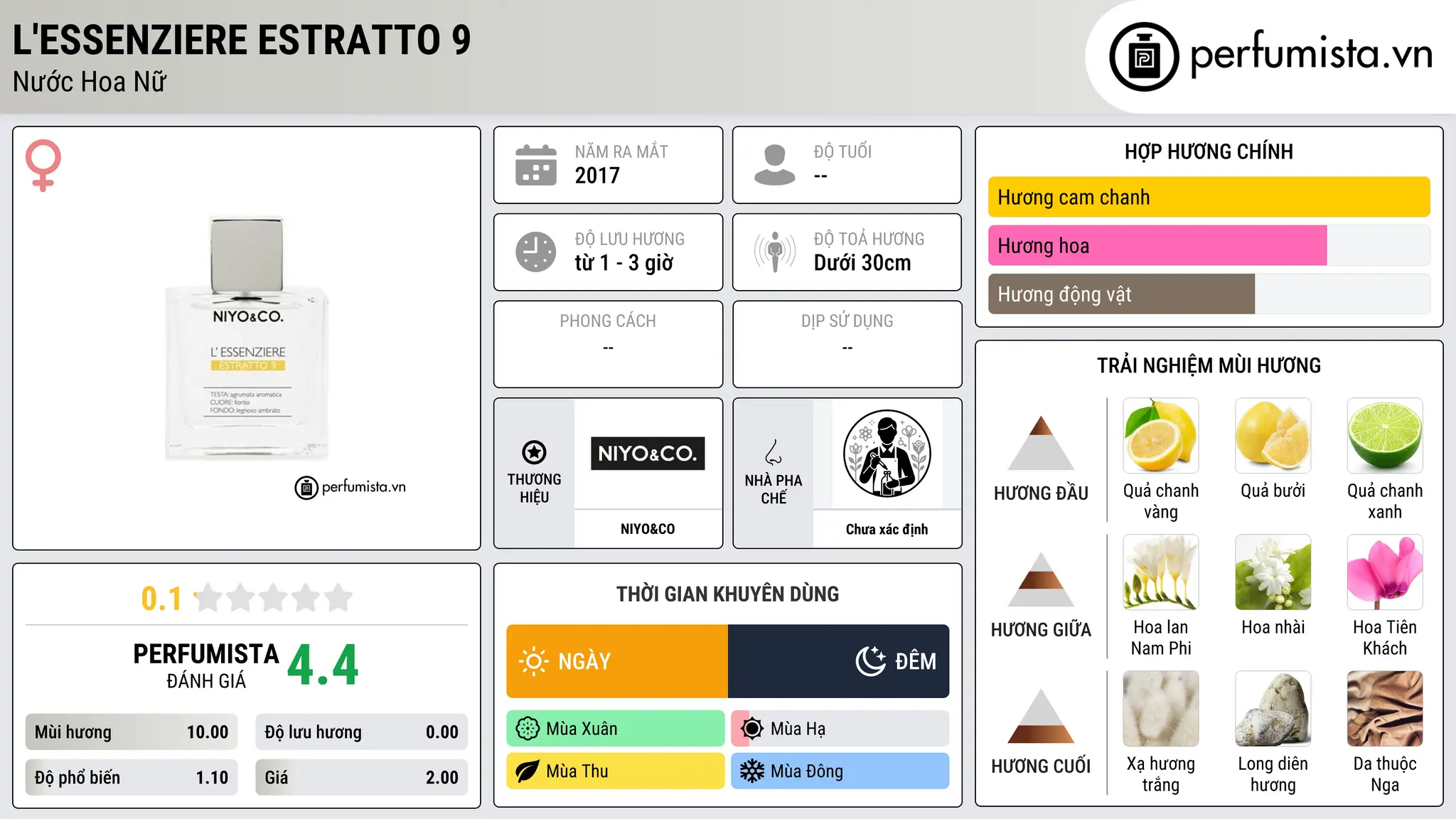The height and width of the screenshot is (819, 1456).
Task: Open the Hoa lan Nam Phi note image
Action: click(1161, 572)
